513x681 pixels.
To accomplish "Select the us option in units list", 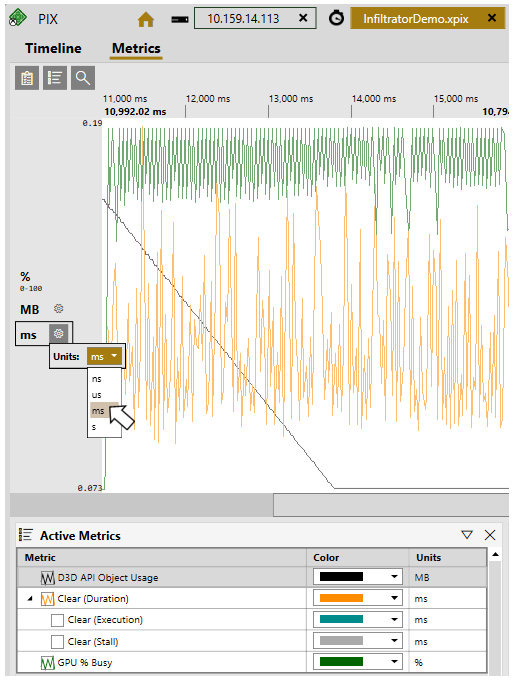I will 96,395.
